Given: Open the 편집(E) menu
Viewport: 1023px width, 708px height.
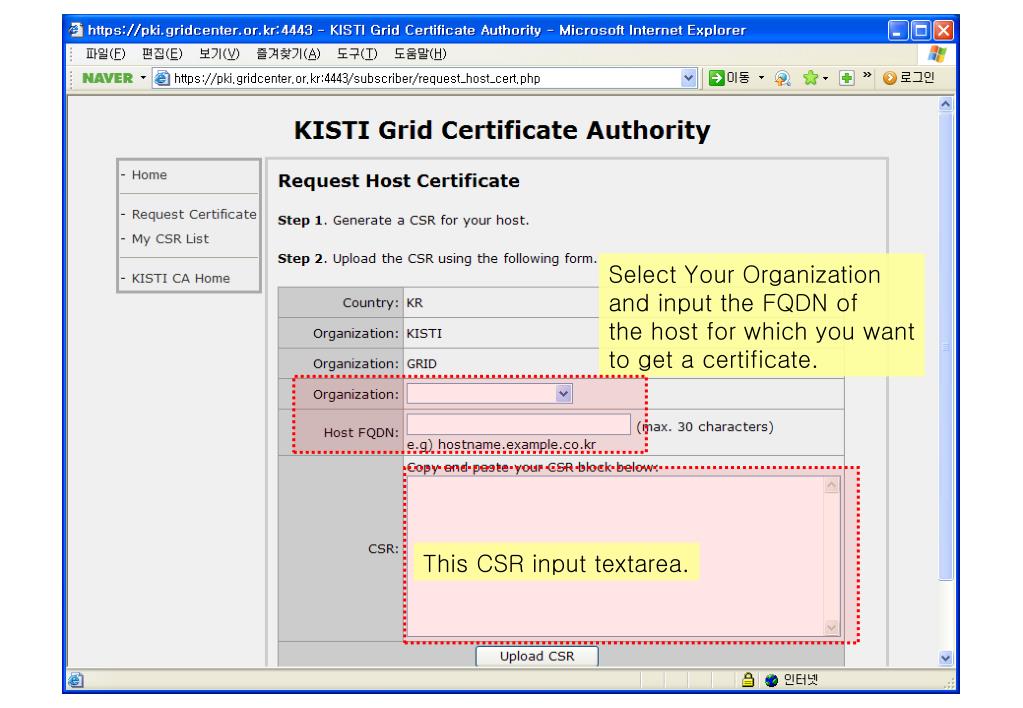Looking at the screenshot, I should pos(162,54).
